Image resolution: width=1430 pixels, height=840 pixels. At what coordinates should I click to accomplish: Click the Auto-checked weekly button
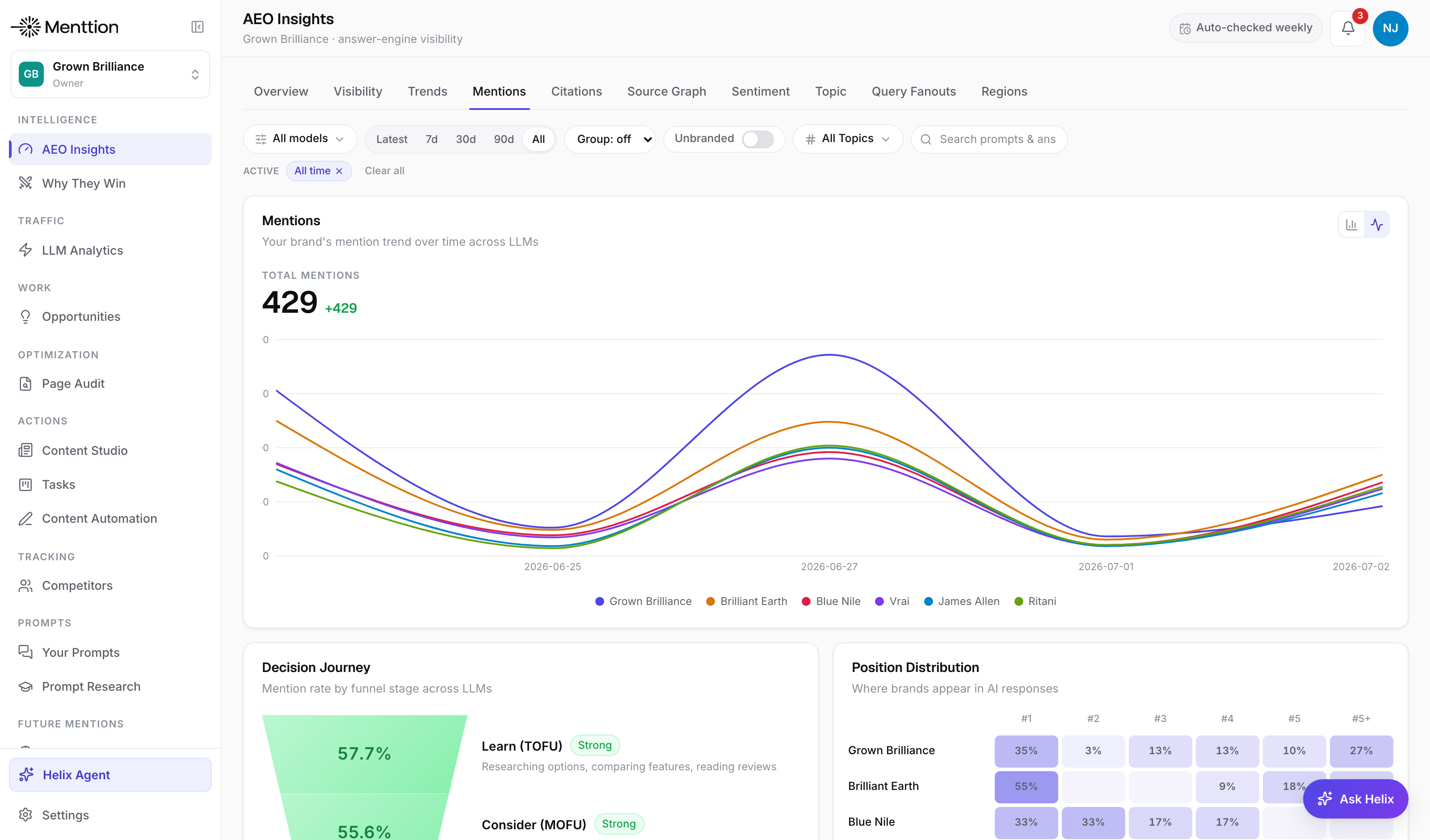pos(1245,28)
